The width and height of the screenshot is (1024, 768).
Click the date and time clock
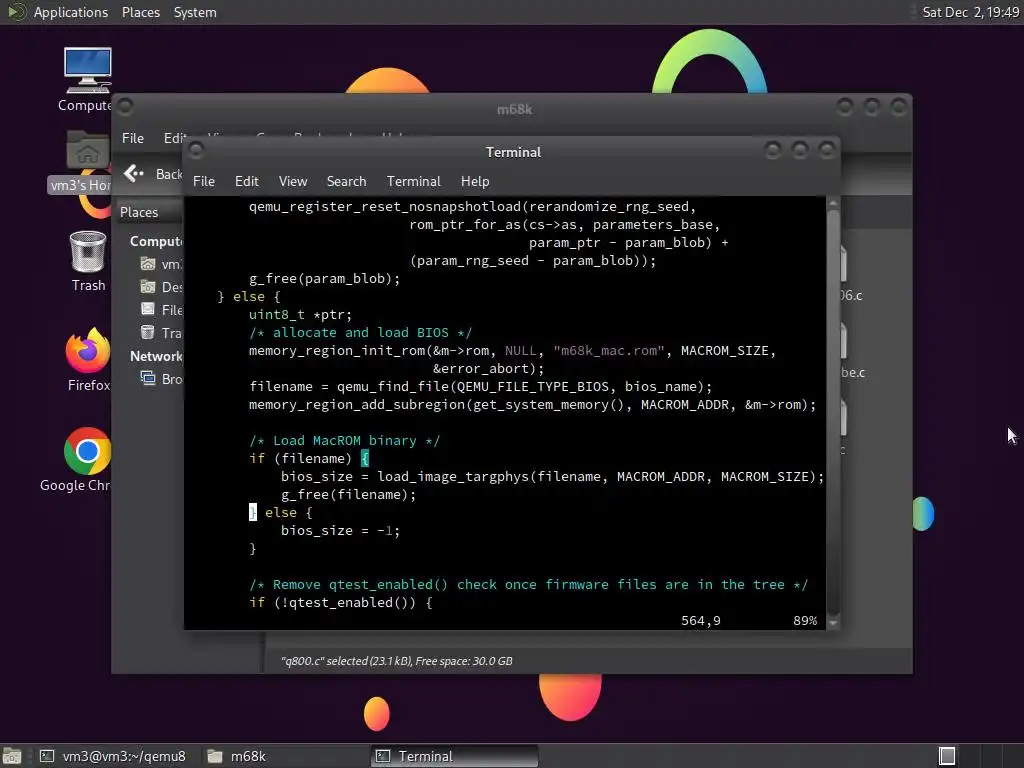tap(970, 12)
